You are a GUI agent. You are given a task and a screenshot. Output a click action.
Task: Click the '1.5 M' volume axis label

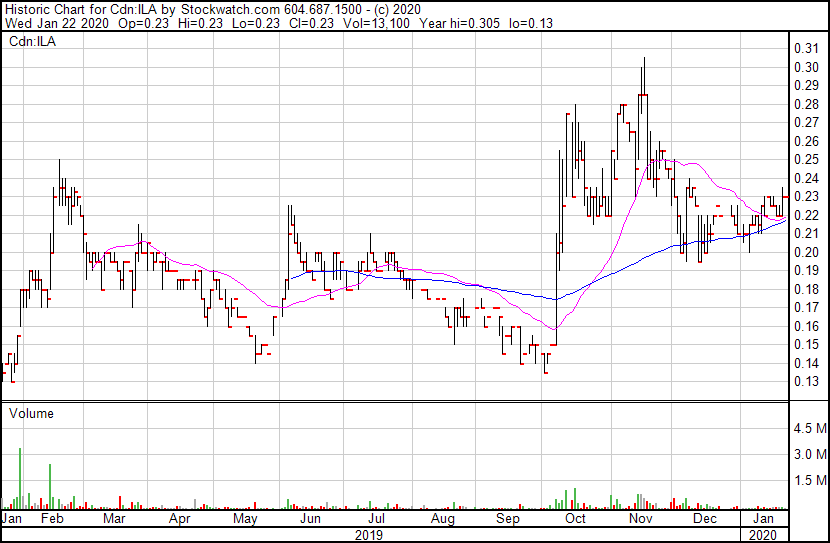coord(810,481)
